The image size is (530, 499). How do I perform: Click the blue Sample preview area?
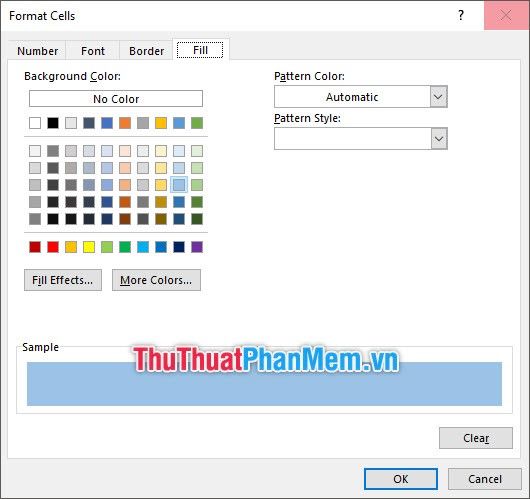(x=264, y=384)
